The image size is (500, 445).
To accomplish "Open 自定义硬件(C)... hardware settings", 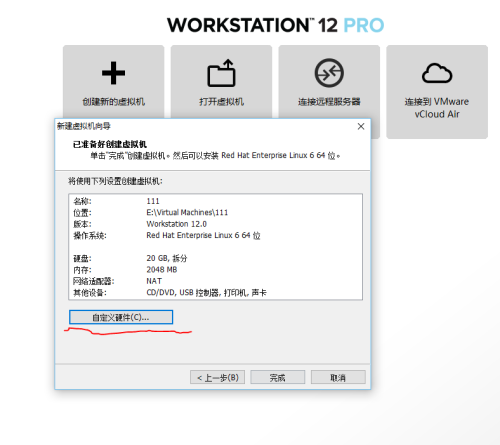I will (121, 317).
